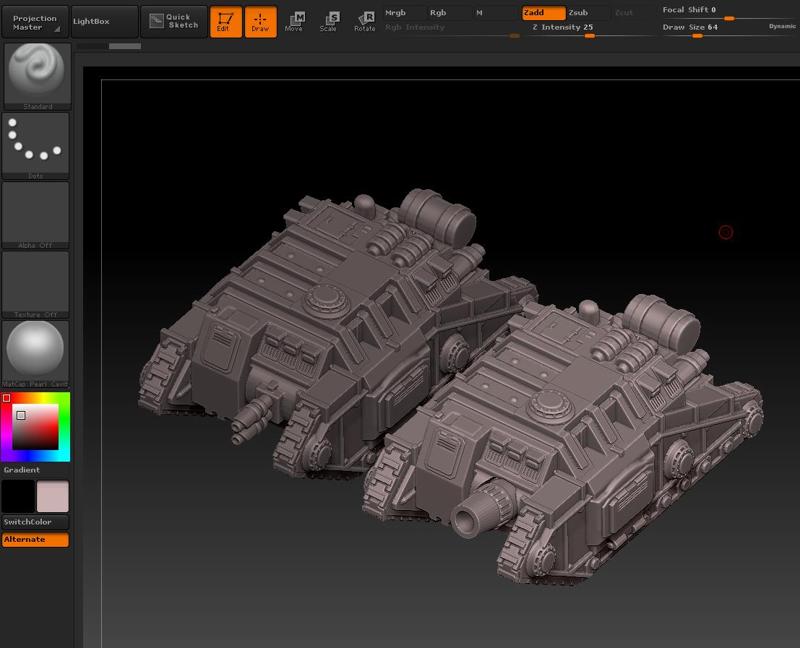Image resolution: width=800 pixels, height=648 pixels.
Task: Select the Move transform tool
Action: coord(294,21)
